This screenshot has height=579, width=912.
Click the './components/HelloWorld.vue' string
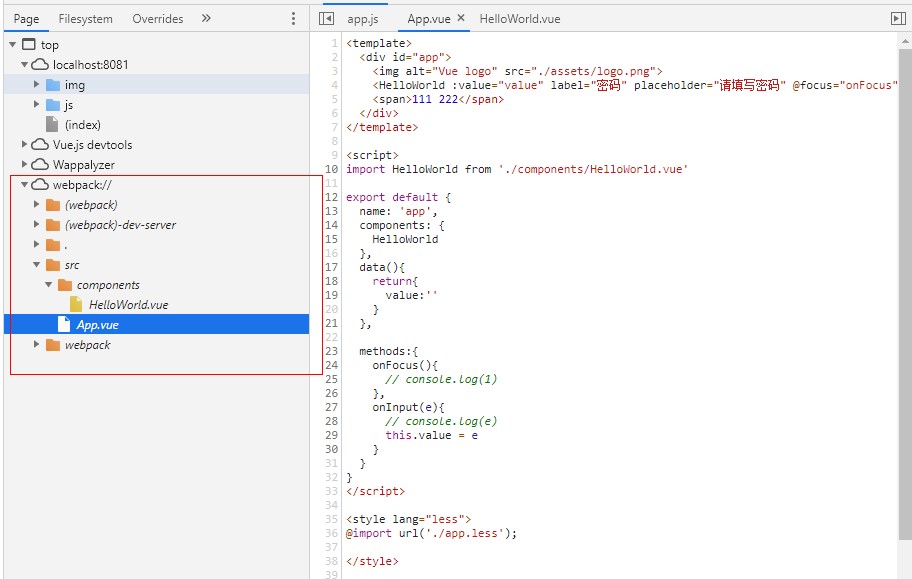[x=593, y=169]
